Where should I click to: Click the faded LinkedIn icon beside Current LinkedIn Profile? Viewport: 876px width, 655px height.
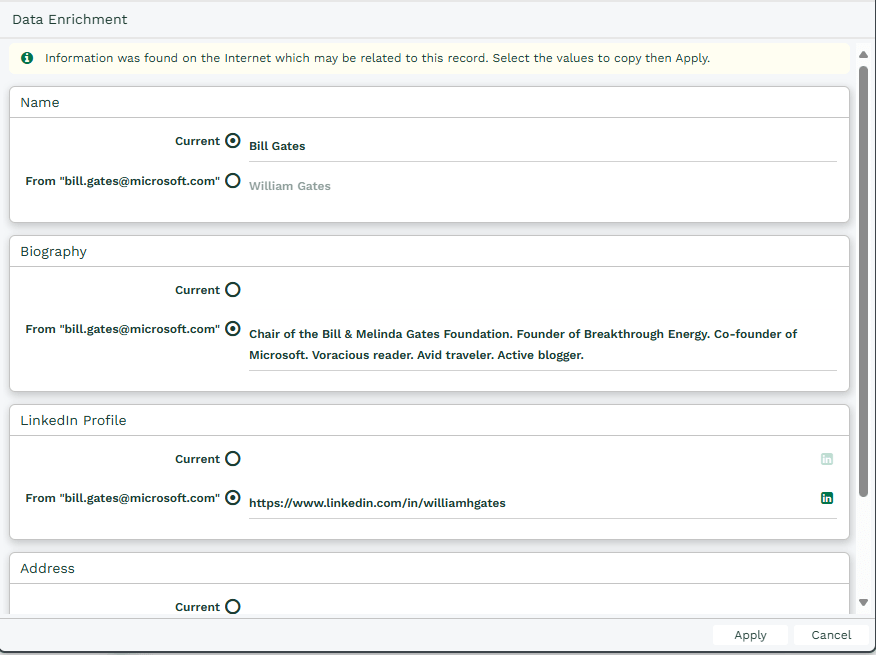[827, 459]
